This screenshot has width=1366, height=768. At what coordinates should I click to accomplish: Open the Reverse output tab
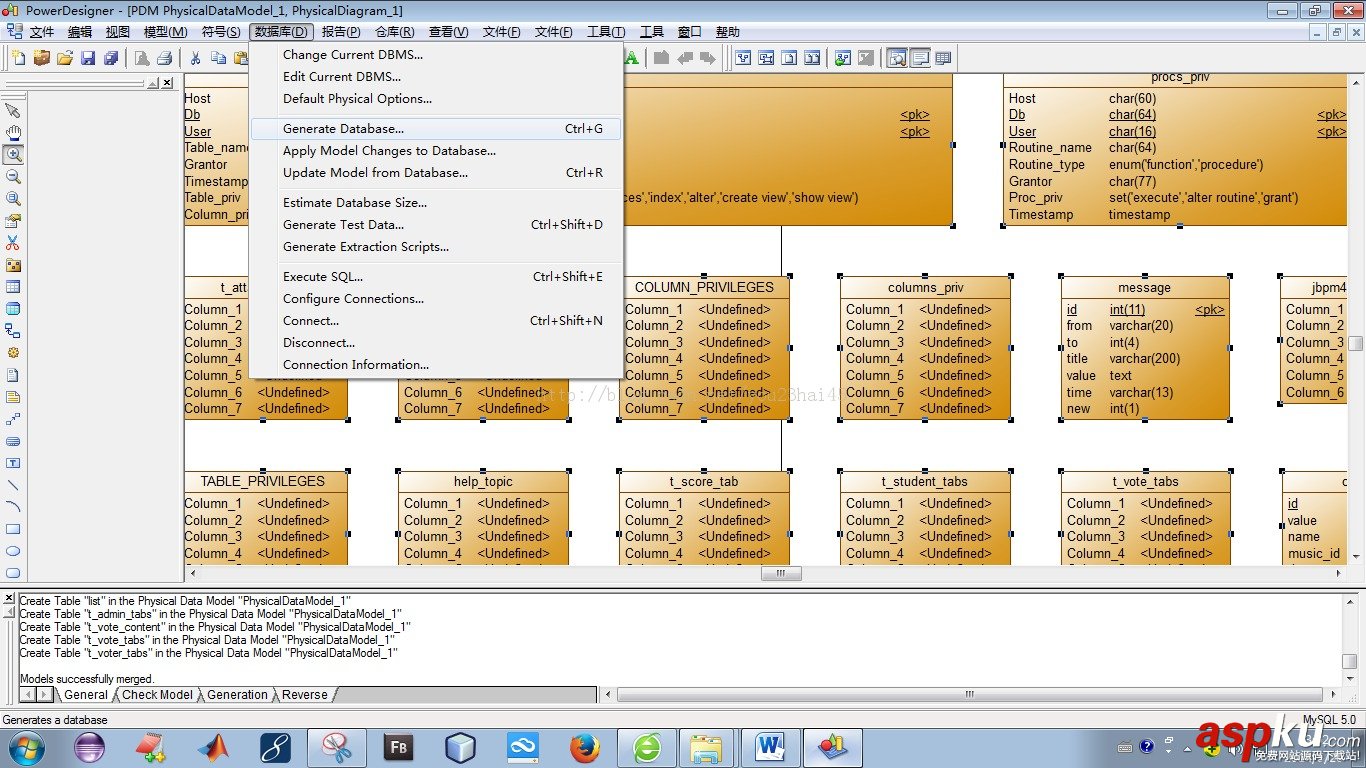(x=304, y=694)
